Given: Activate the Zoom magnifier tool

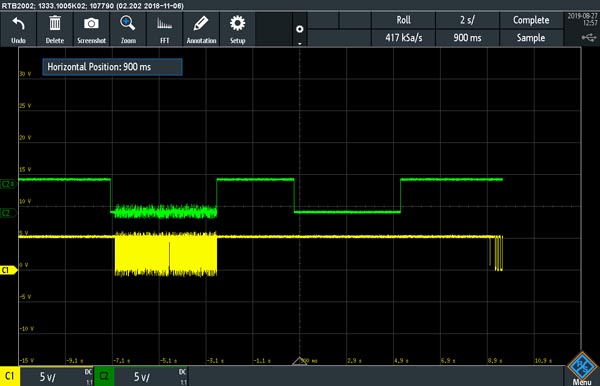Looking at the screenshot, I should click(x=128, y=23).
